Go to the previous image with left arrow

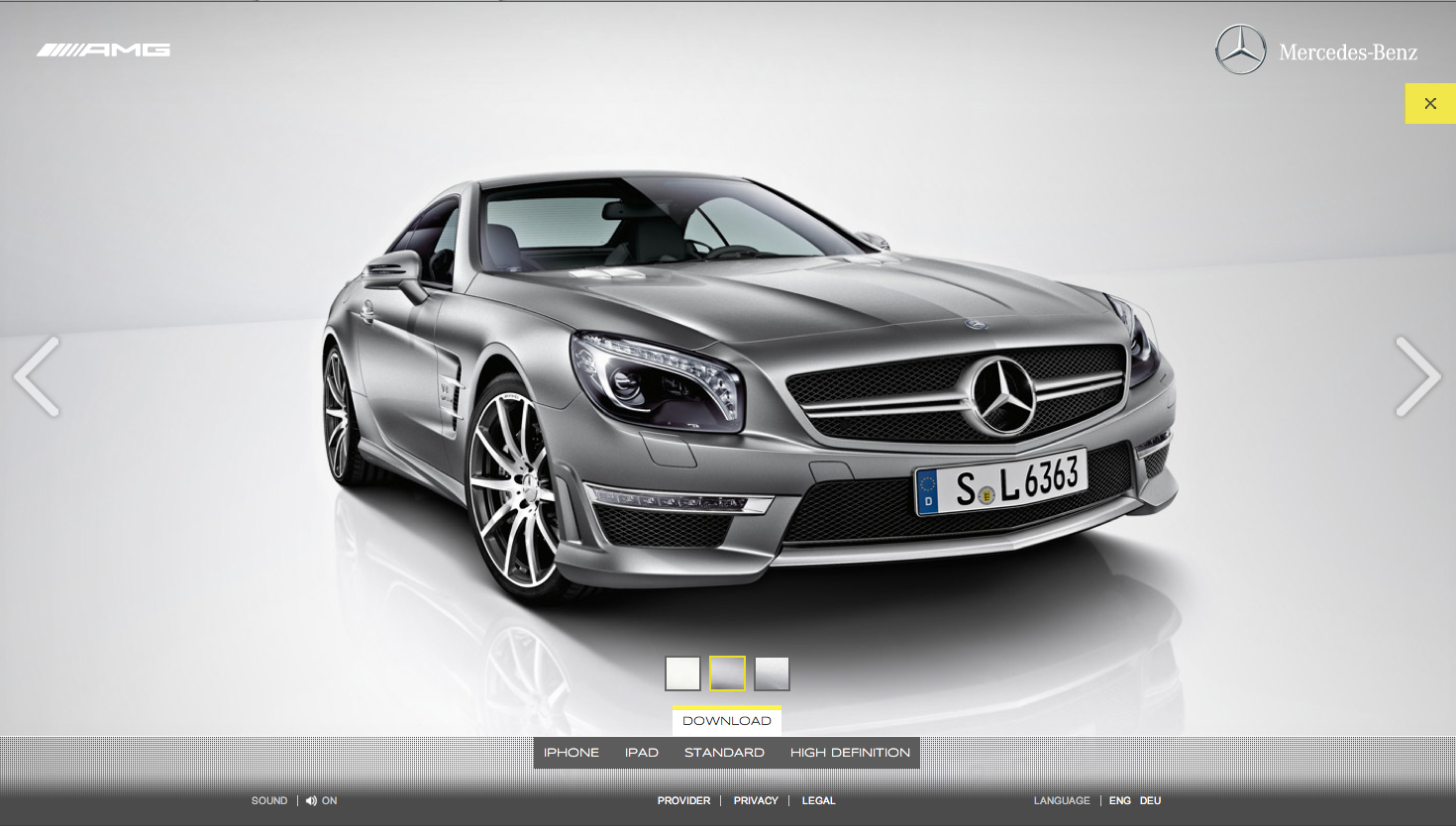click(37, 376)
